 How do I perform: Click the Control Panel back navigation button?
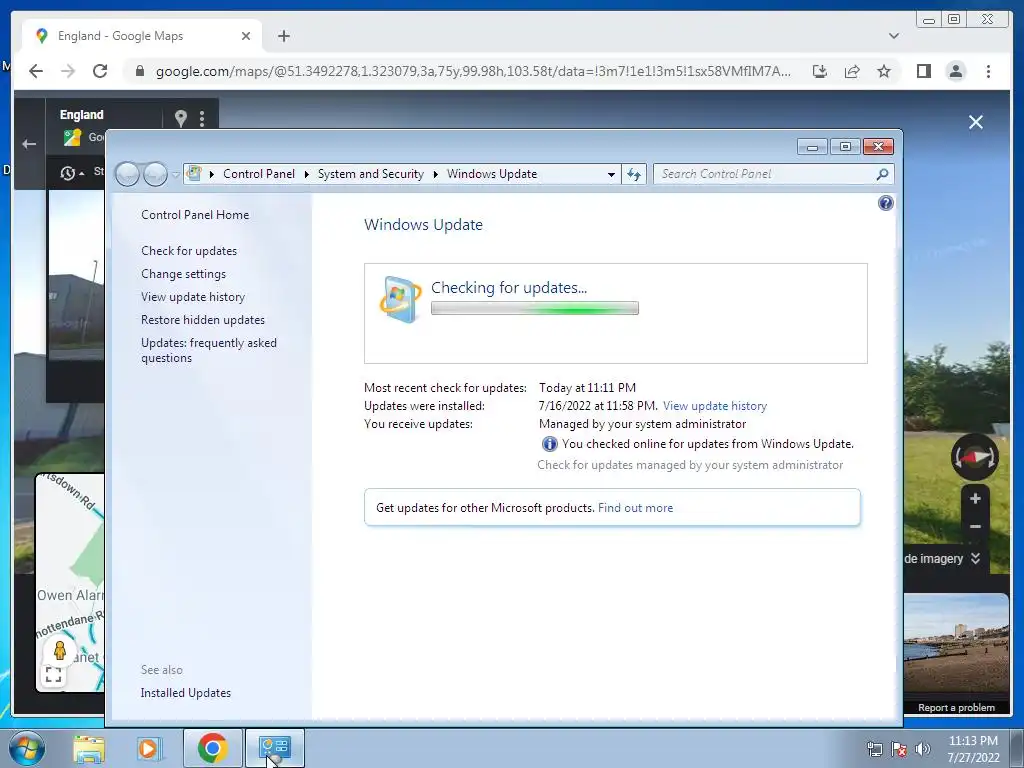(127, 174)
